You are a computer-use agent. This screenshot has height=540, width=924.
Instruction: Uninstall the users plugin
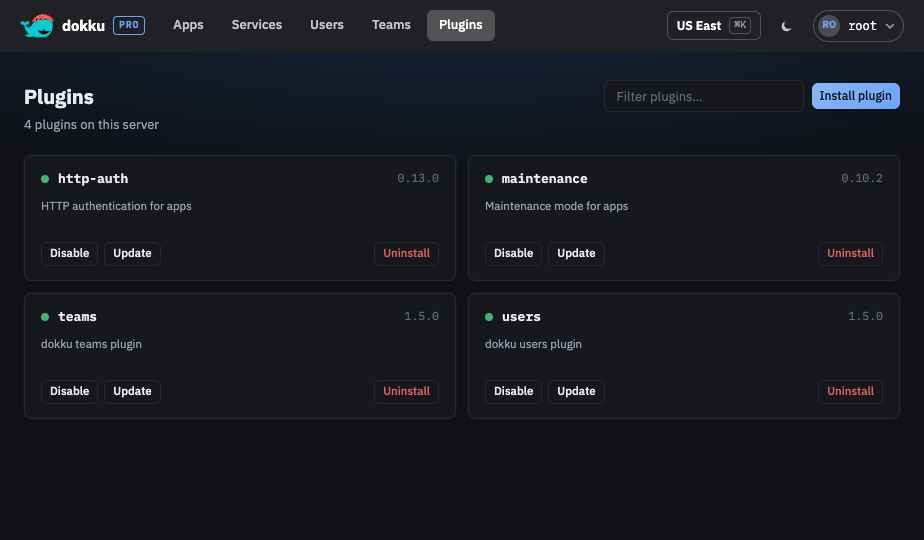click(850, 391)
